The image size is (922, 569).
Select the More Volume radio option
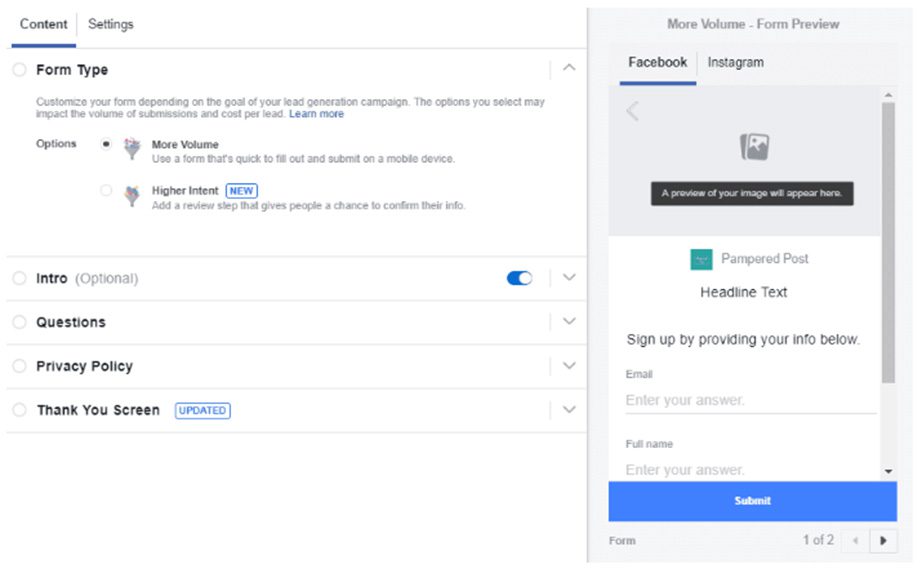(106, 144)
